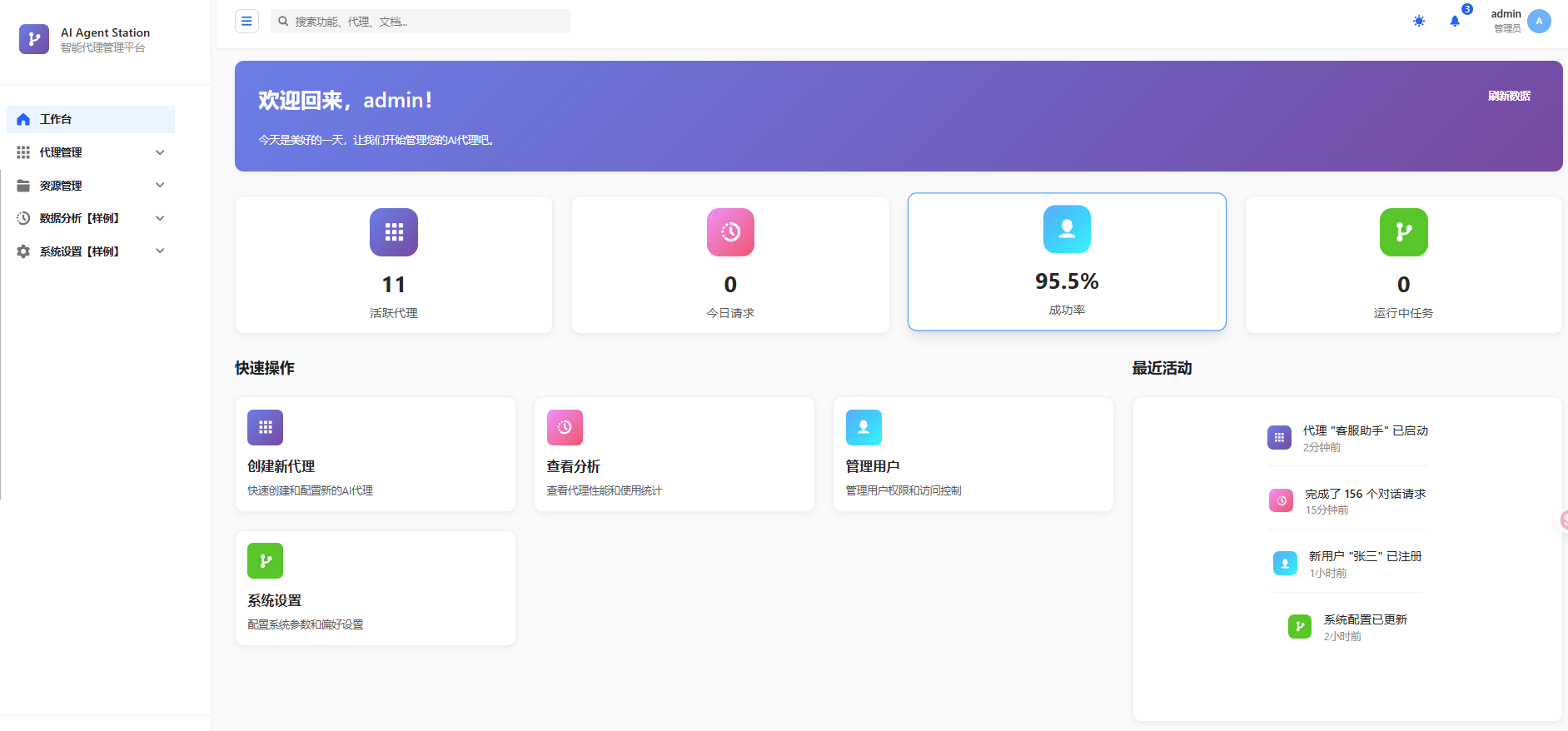Toggle the light/dark theme sun icon
Viewport: 1568px width, 731px height.
point(1419,22)
